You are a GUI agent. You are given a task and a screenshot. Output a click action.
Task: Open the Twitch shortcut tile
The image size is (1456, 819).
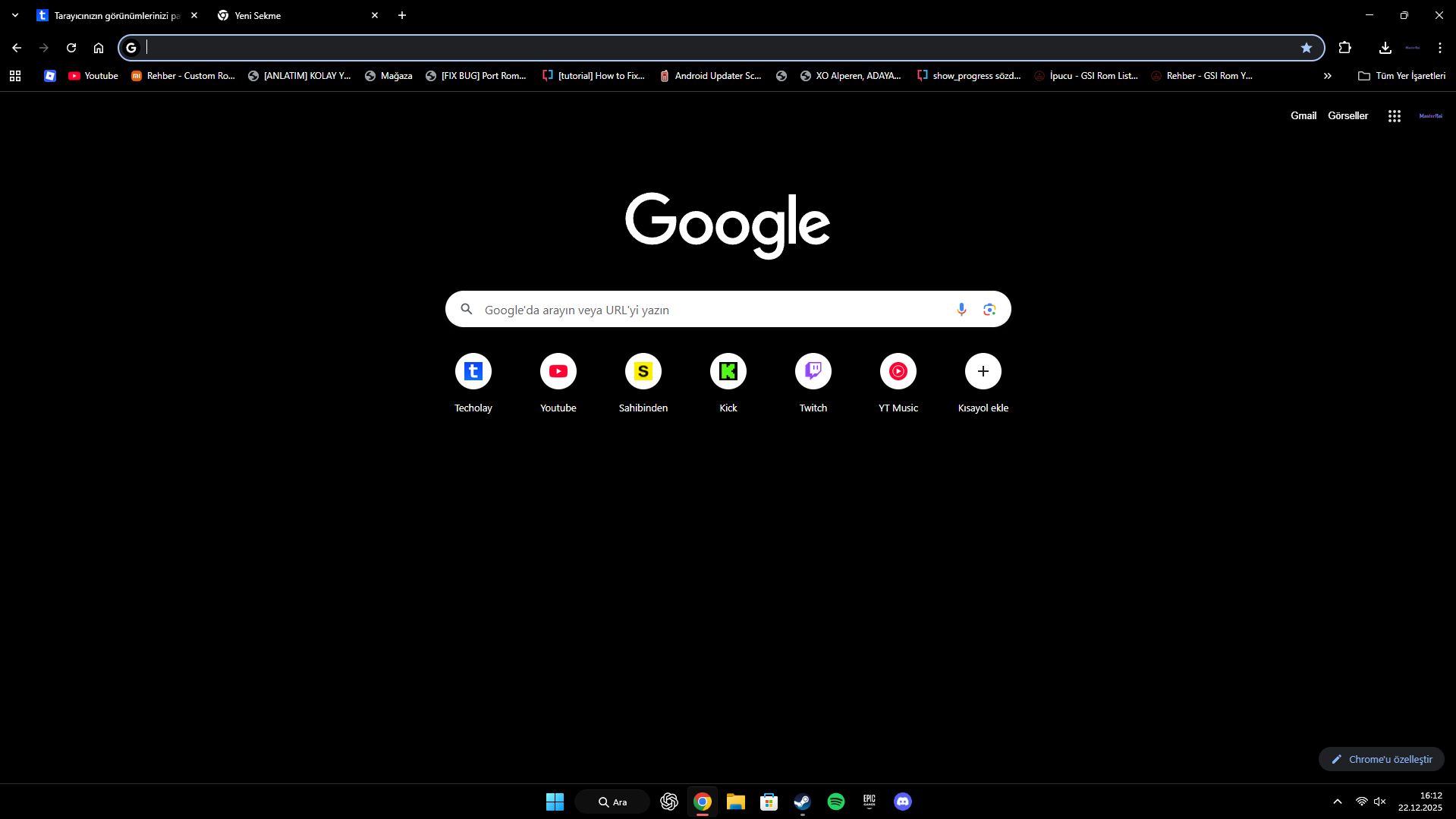point(813,384)
